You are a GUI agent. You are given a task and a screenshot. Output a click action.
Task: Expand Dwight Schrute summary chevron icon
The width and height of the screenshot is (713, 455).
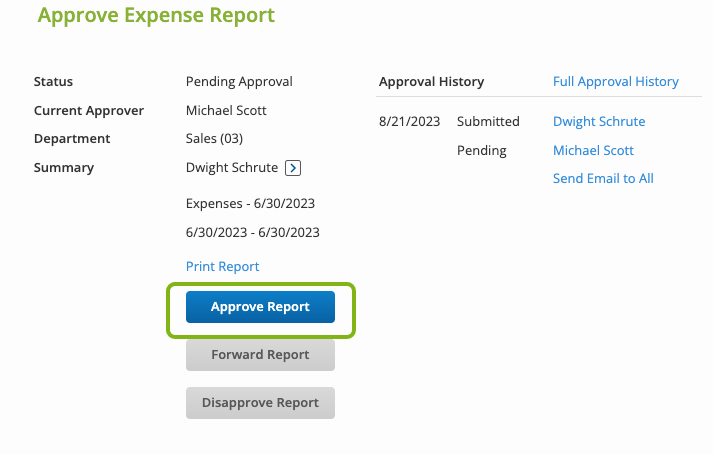pyautogui.click(x=293, y=168)
